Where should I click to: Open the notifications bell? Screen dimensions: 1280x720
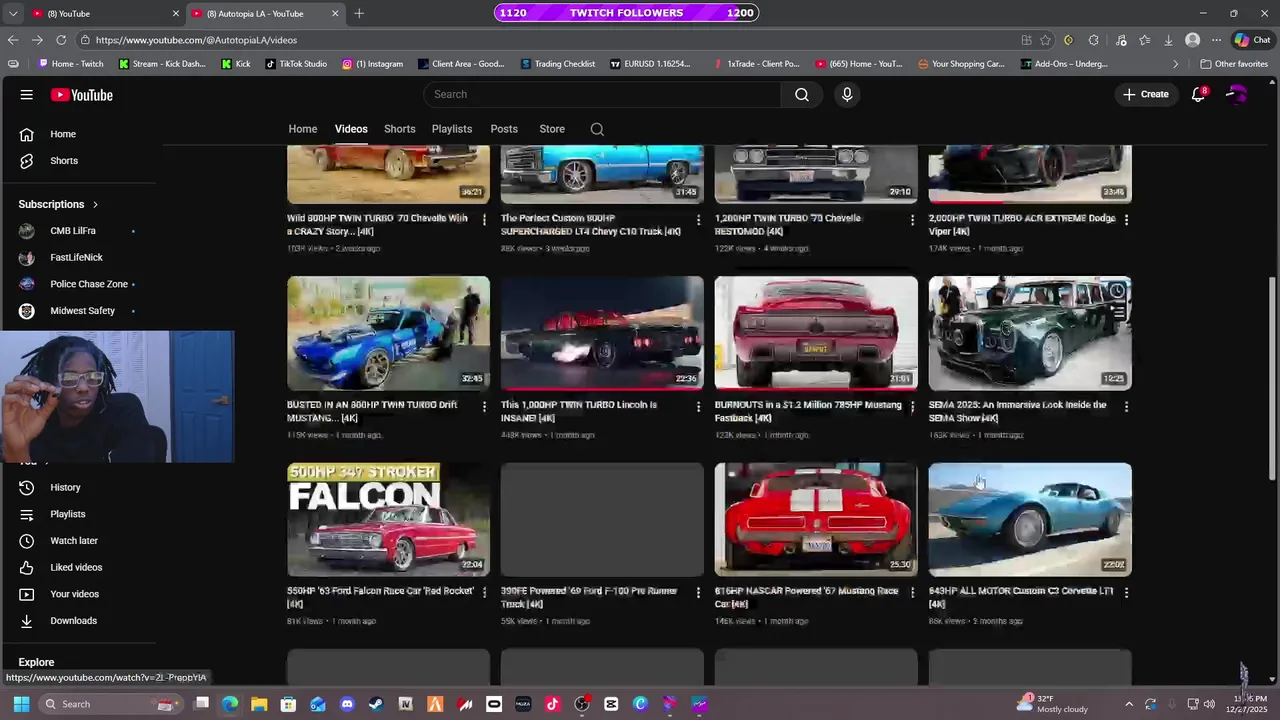click(1198, 94)
